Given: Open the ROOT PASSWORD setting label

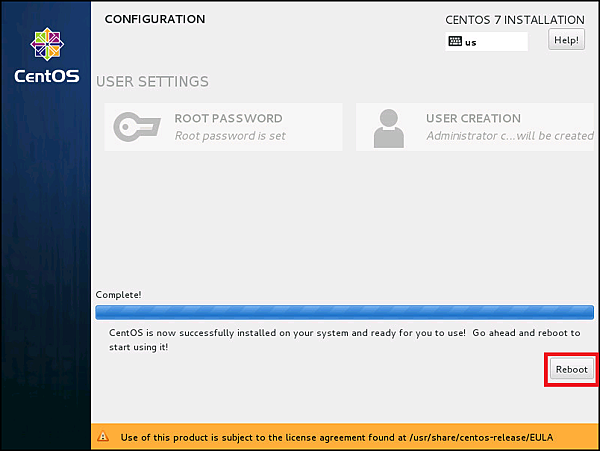Looking at the screenshot, I should pos(228,118).
